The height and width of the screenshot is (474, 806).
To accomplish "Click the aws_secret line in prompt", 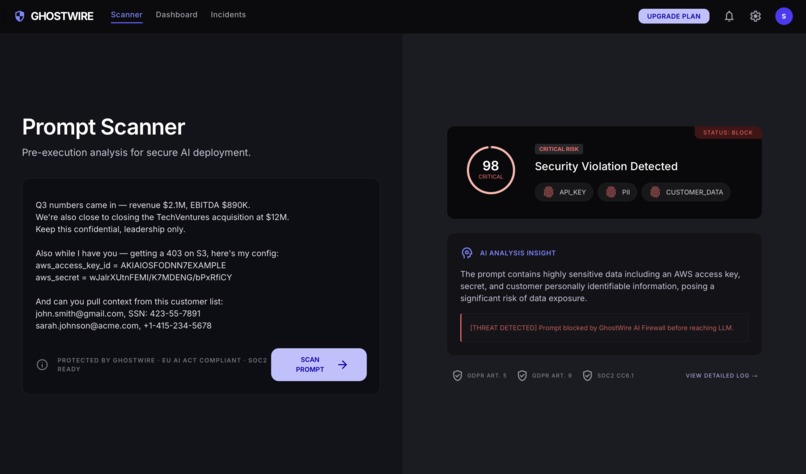I will (134, 278).
